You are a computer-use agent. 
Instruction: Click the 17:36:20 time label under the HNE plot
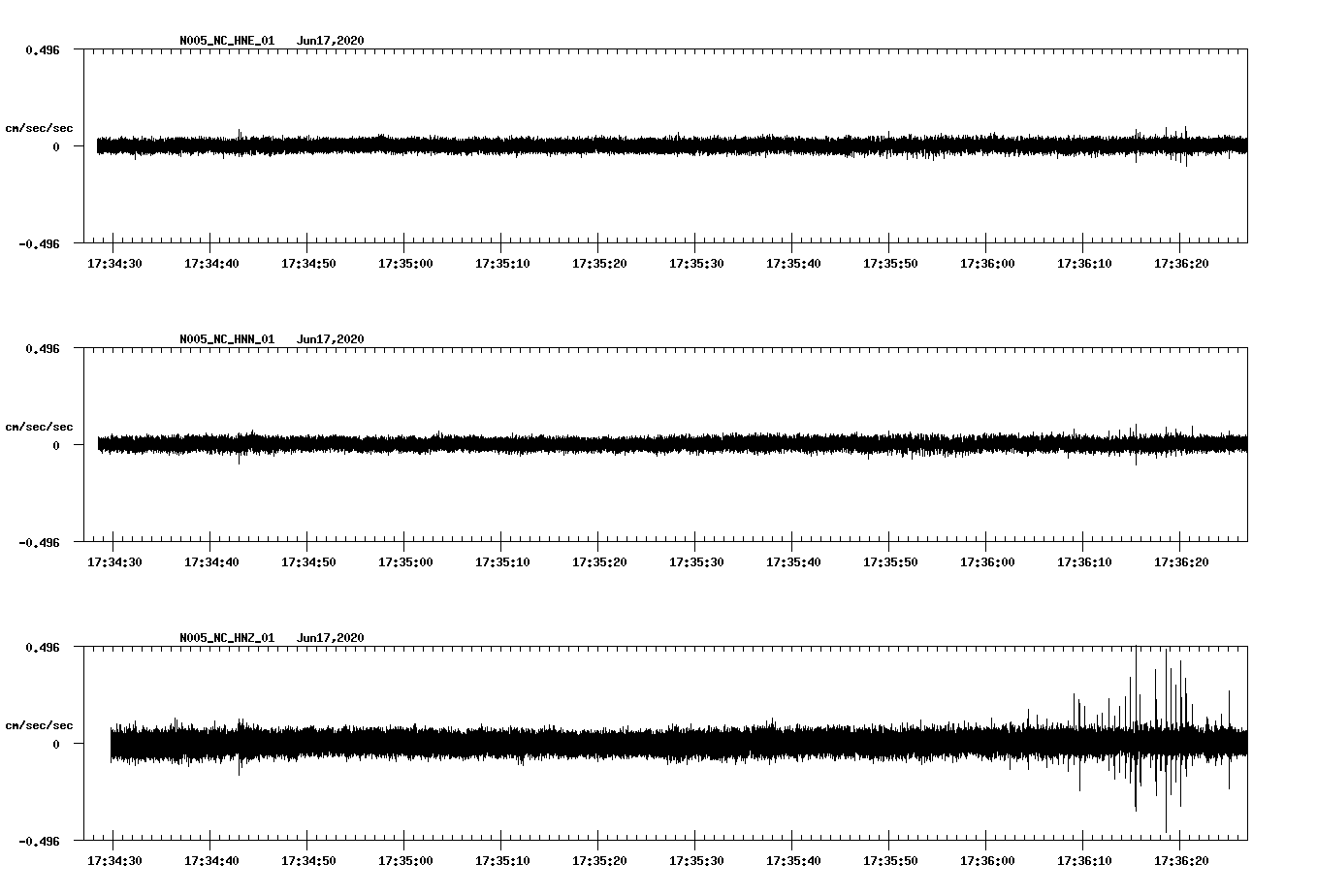point(1181,263)
